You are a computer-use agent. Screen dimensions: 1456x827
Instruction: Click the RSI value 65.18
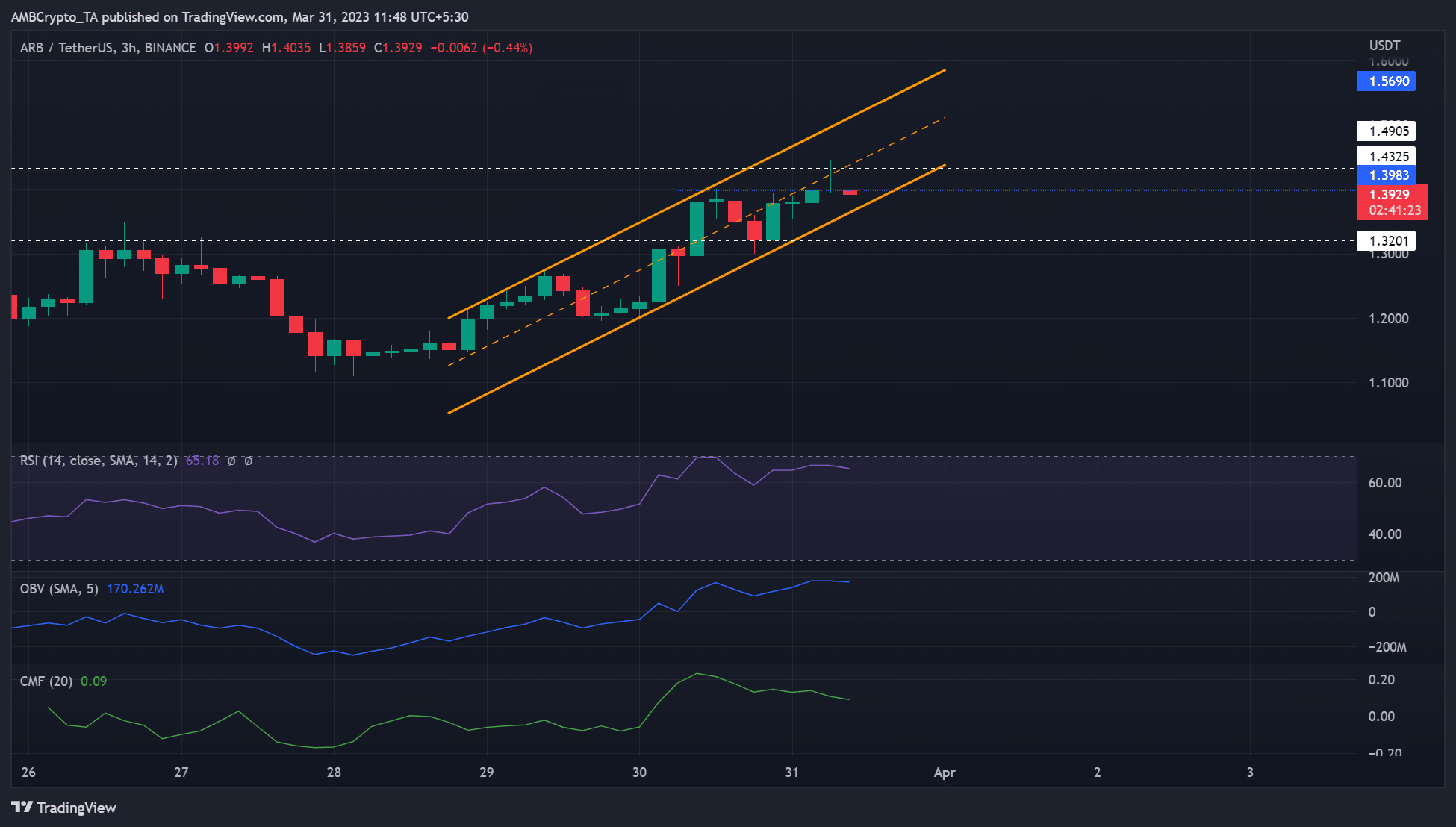(x=202, y=461)
